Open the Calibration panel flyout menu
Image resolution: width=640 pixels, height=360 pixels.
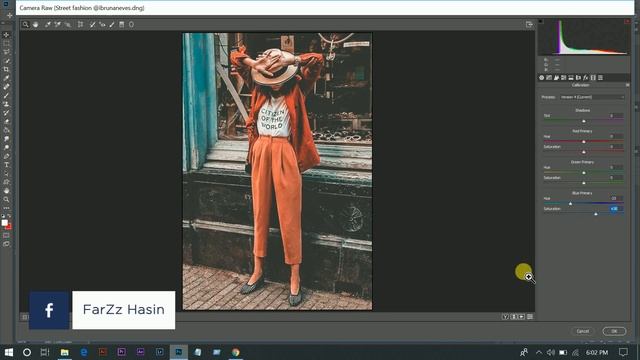click(x=627, y=85)
